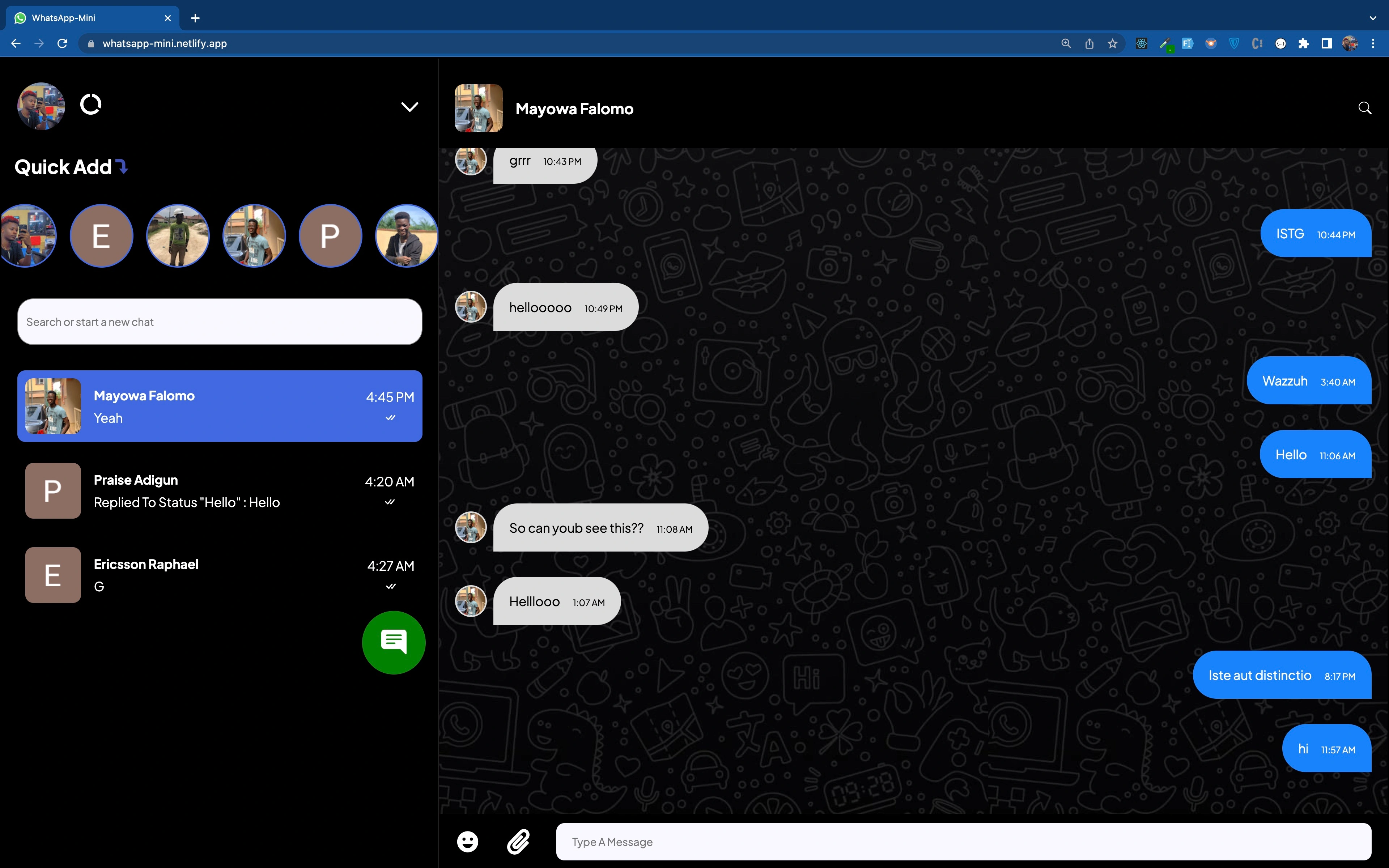The image size is (1389, 868).
Task: Toggle Chrome side panel icon
Action: (1326, 44)
